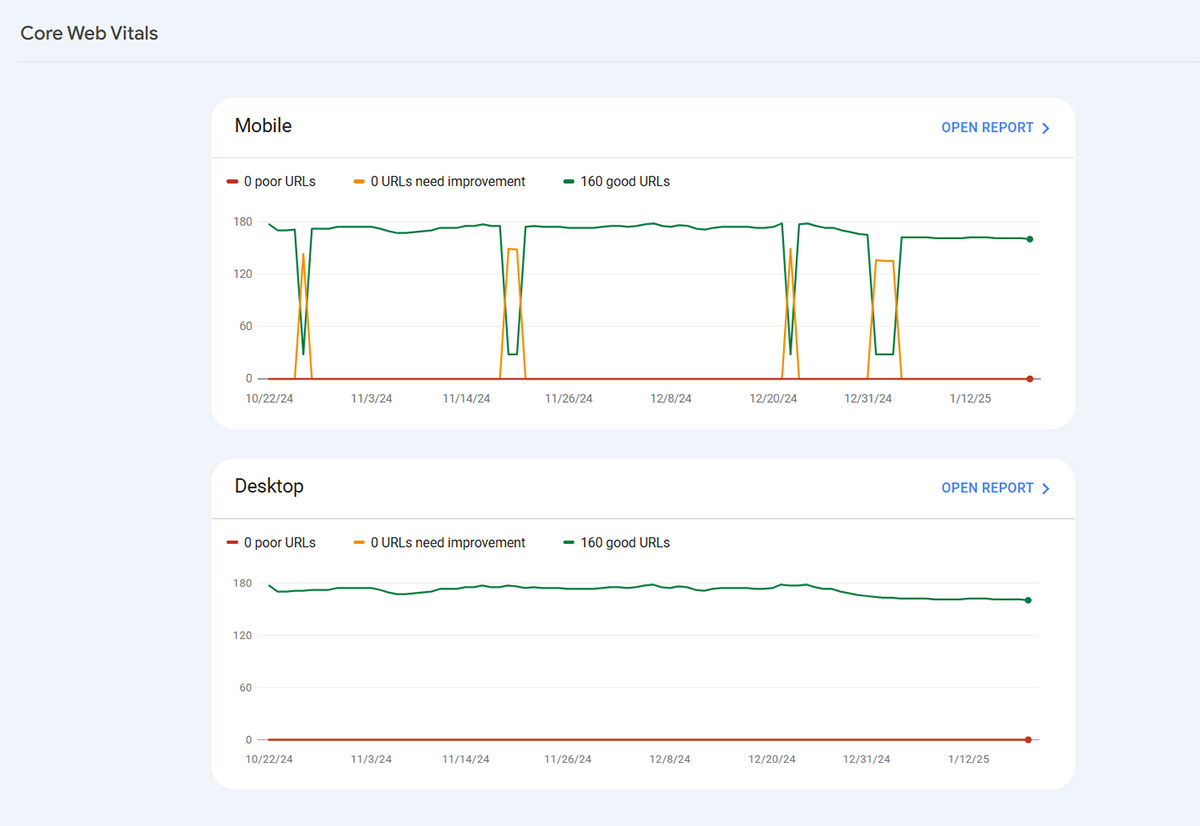Click the 11/26/24 date label on Mobile chart
Image resolution: width=1200 pixels, height=826 pixels.
(x=568, y=398)
